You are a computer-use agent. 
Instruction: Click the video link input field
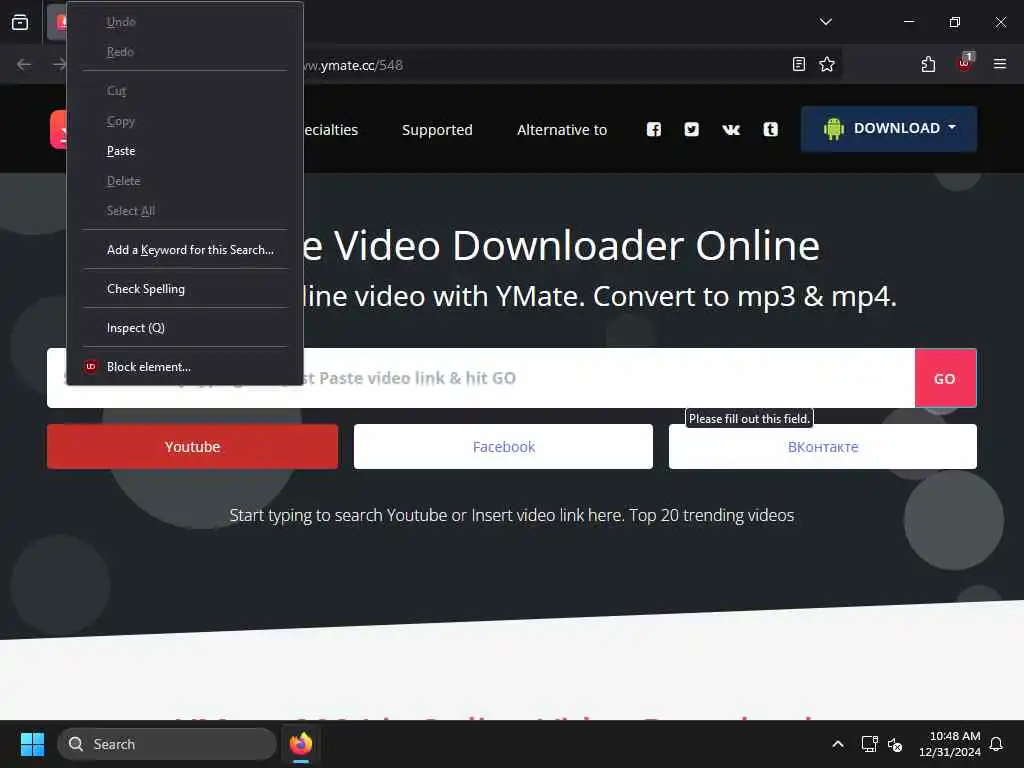click(481, 378)
